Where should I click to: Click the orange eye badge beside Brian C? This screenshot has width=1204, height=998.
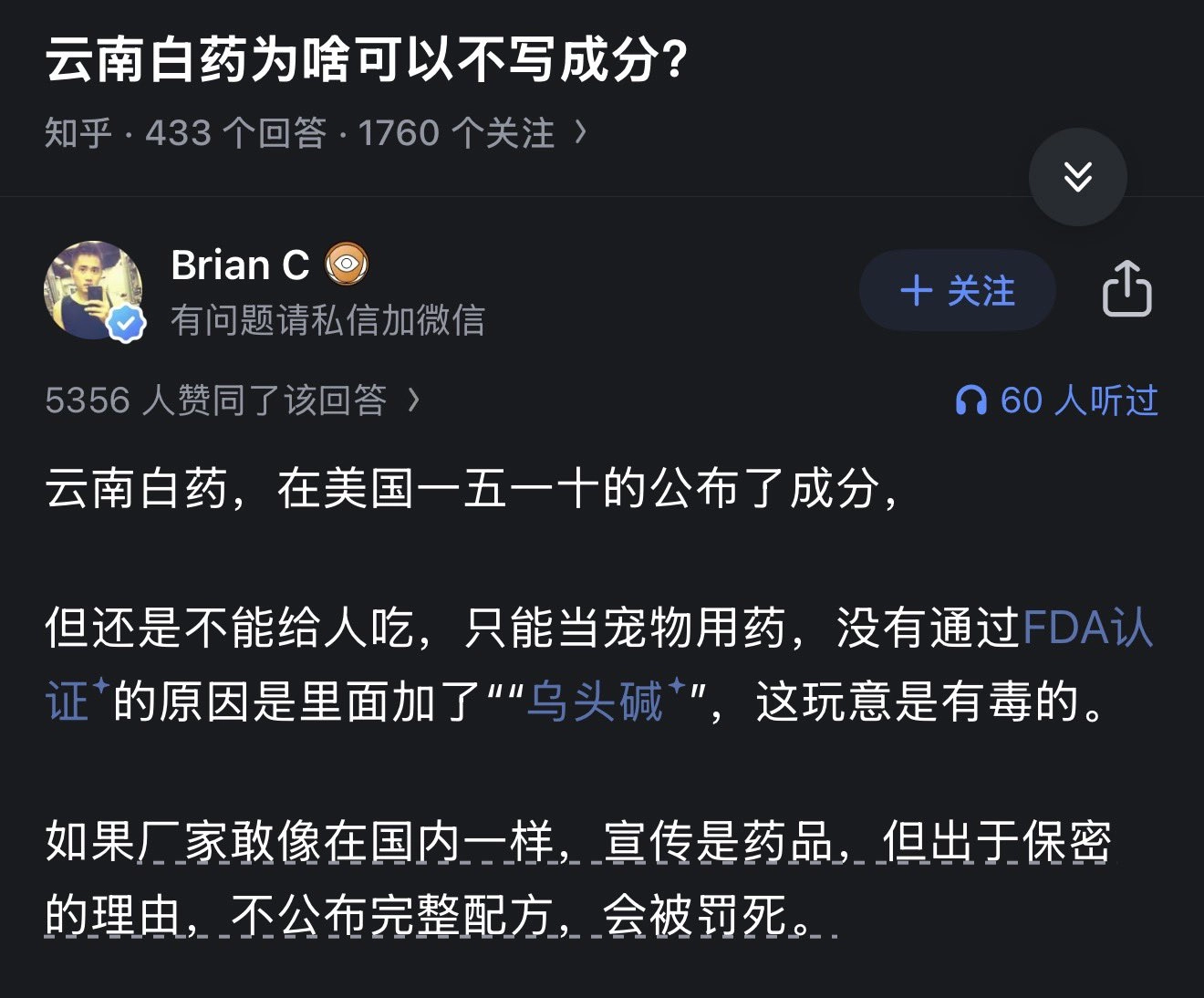pyautogui.click(x=347, y=265)
